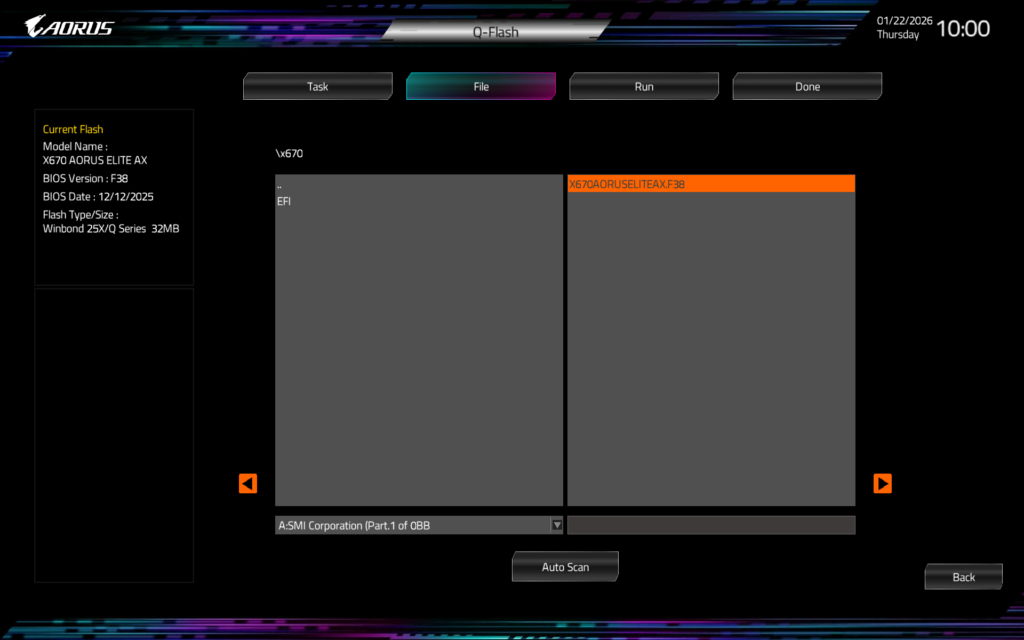Navigate up via the '..' entry
The height and width of the screenshot is (640, 1024).
(280, 186)
